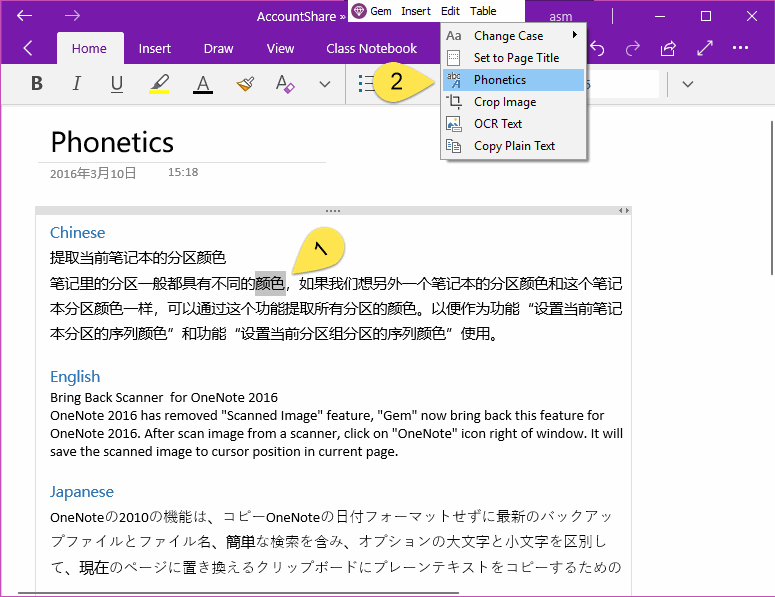The width and height of the screenshot is (775, 597).
Task: Select Phonetics from the Edit menu
Action: [514, 80]
